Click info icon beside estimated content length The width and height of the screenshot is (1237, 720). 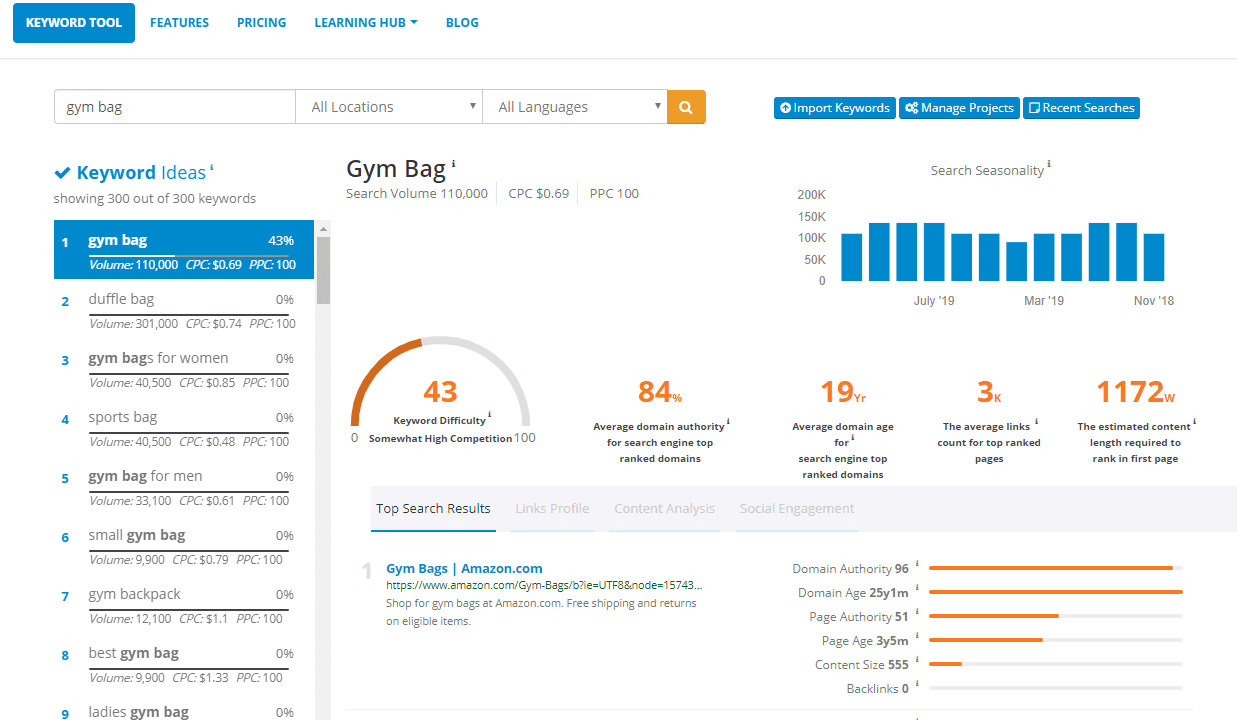point(1194,422)
